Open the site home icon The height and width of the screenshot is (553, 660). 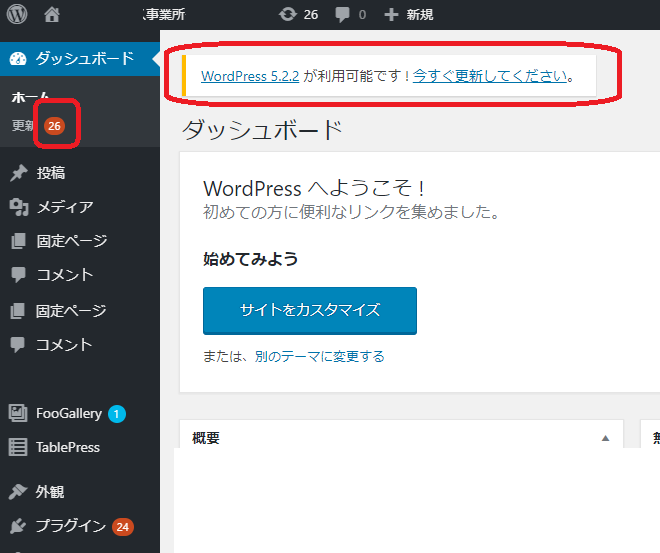click(x=52, y=15)
